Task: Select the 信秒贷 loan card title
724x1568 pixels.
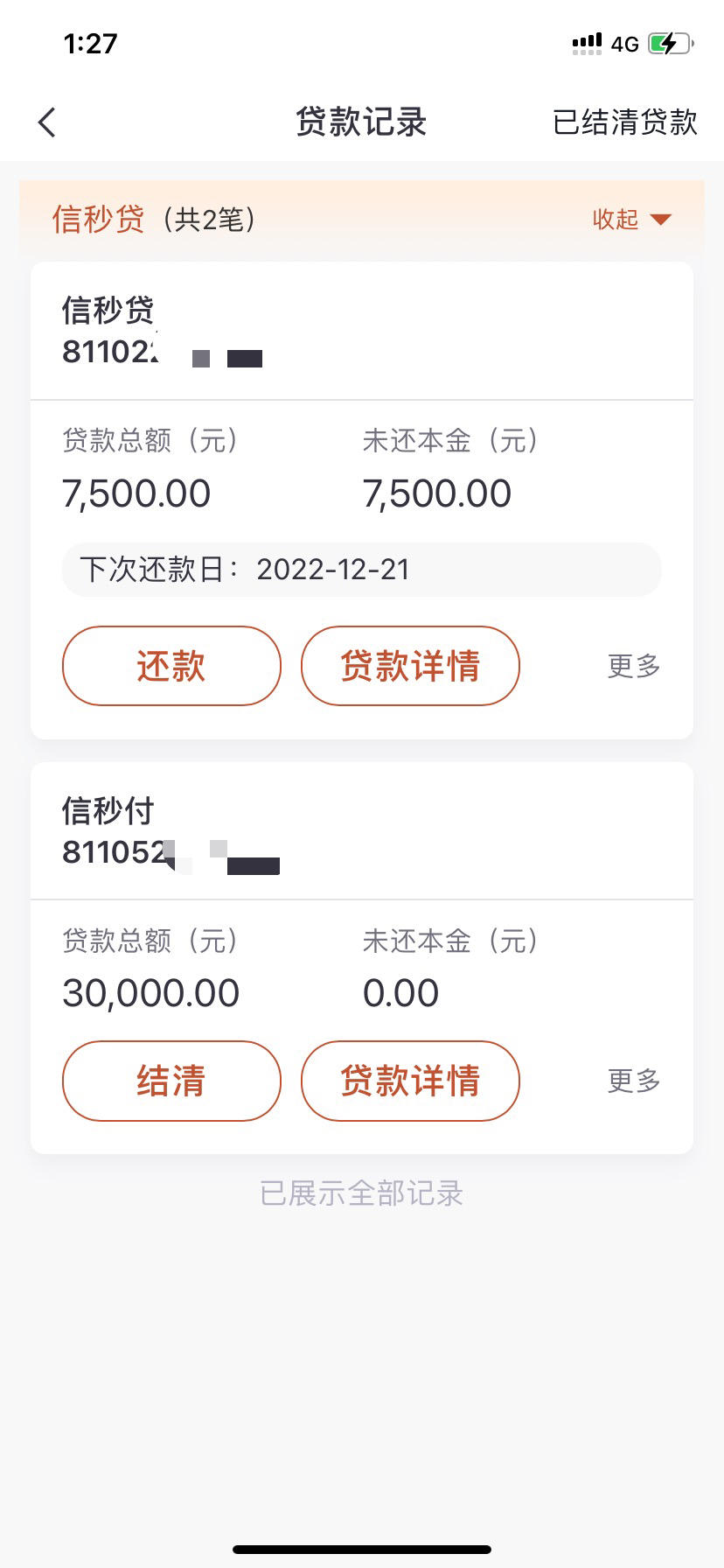Action: tap(108, 310)
